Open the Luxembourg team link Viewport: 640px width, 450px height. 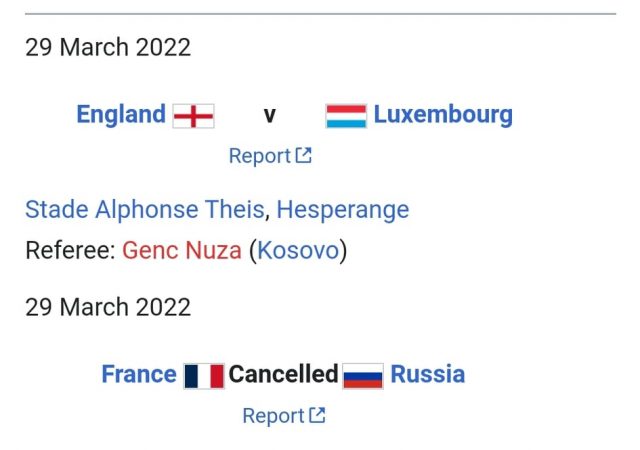tap(443, 114)
